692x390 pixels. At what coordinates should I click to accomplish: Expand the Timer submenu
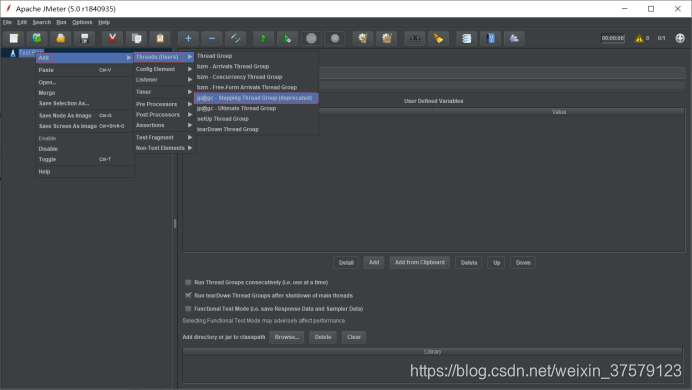coord(164,92)
